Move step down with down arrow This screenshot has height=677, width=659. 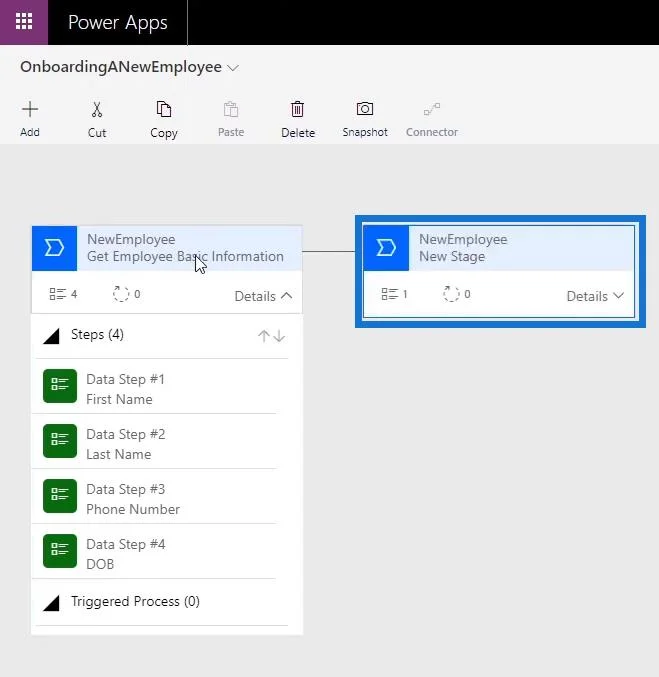click(x=279, y=336)
